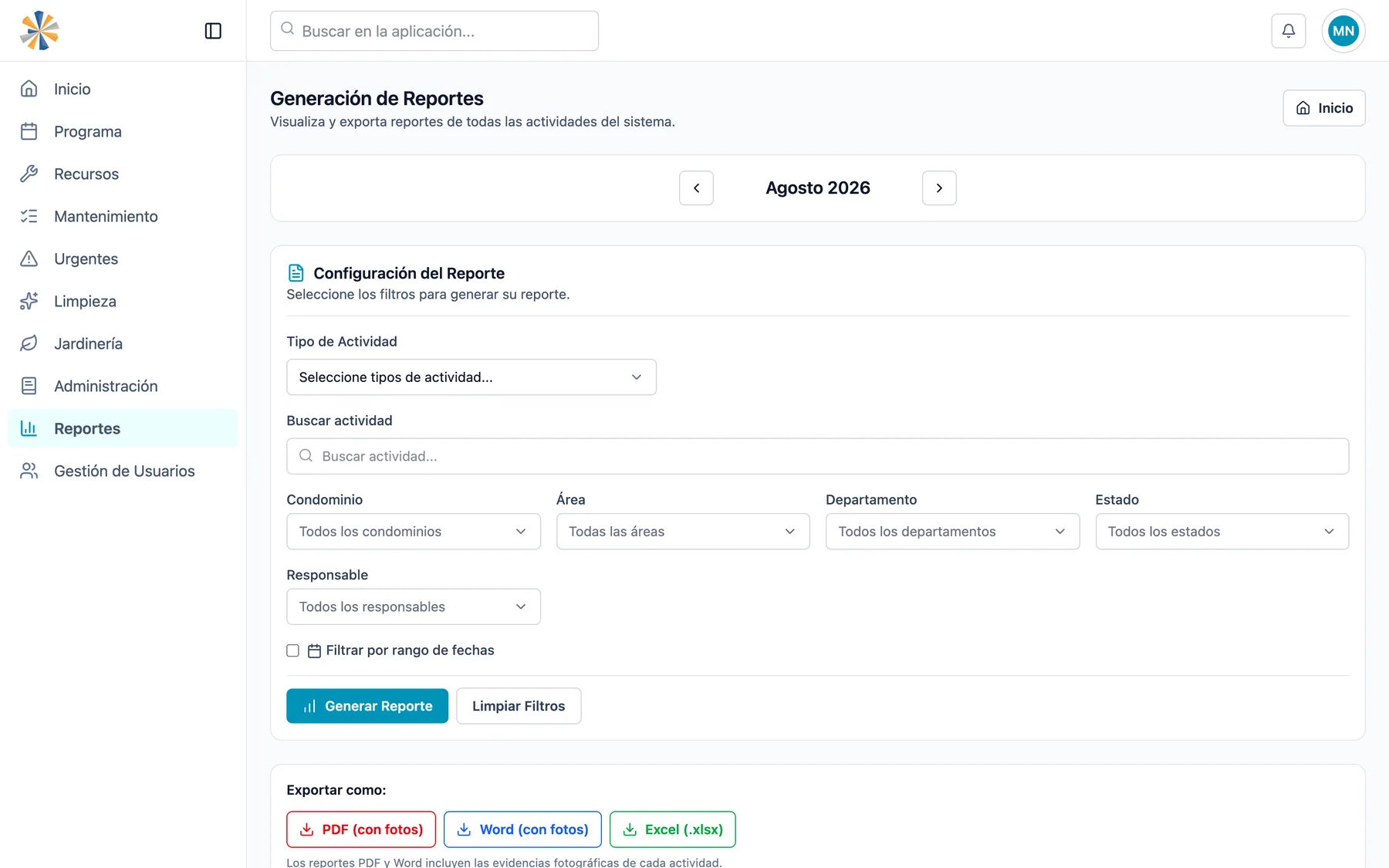Open the Urgentes section

(x=123, y=258)
